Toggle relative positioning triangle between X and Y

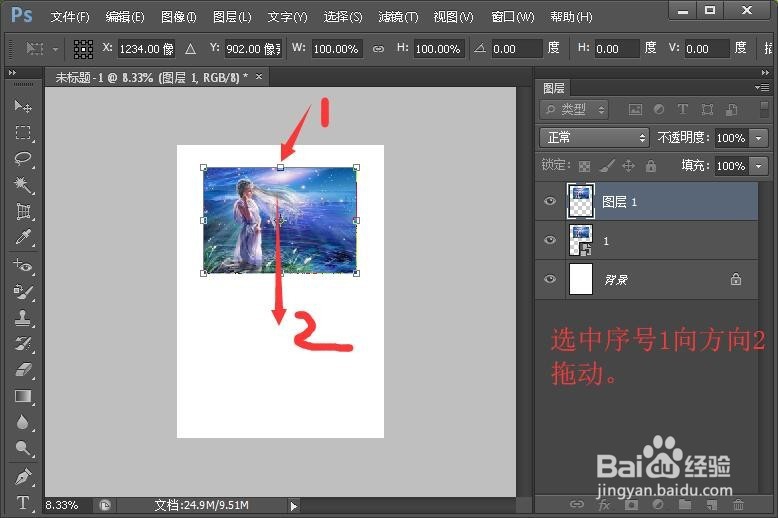[x=191, y=49]
